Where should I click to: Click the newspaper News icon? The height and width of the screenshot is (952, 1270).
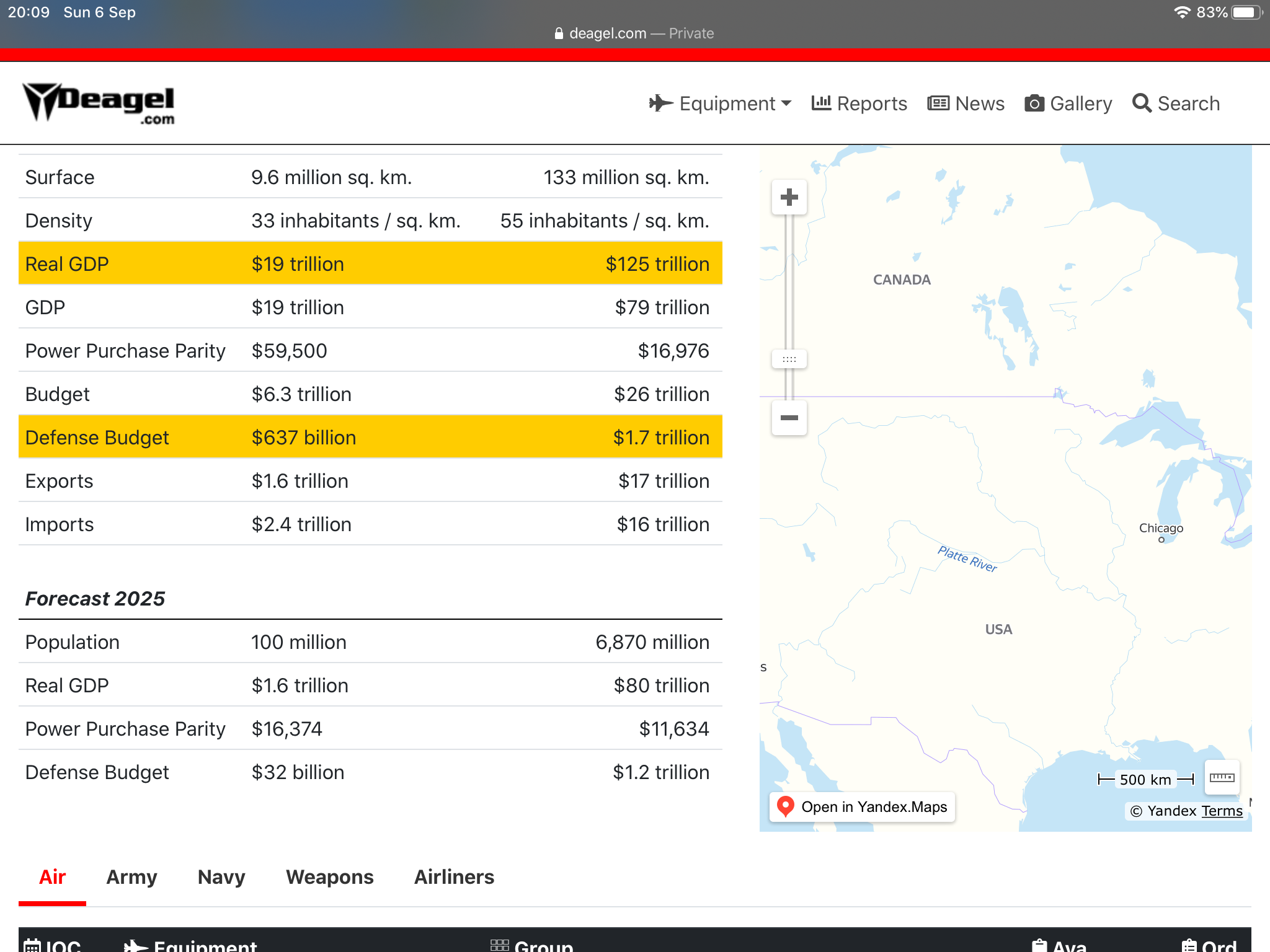pyautogui.click(x=938, y=103)
